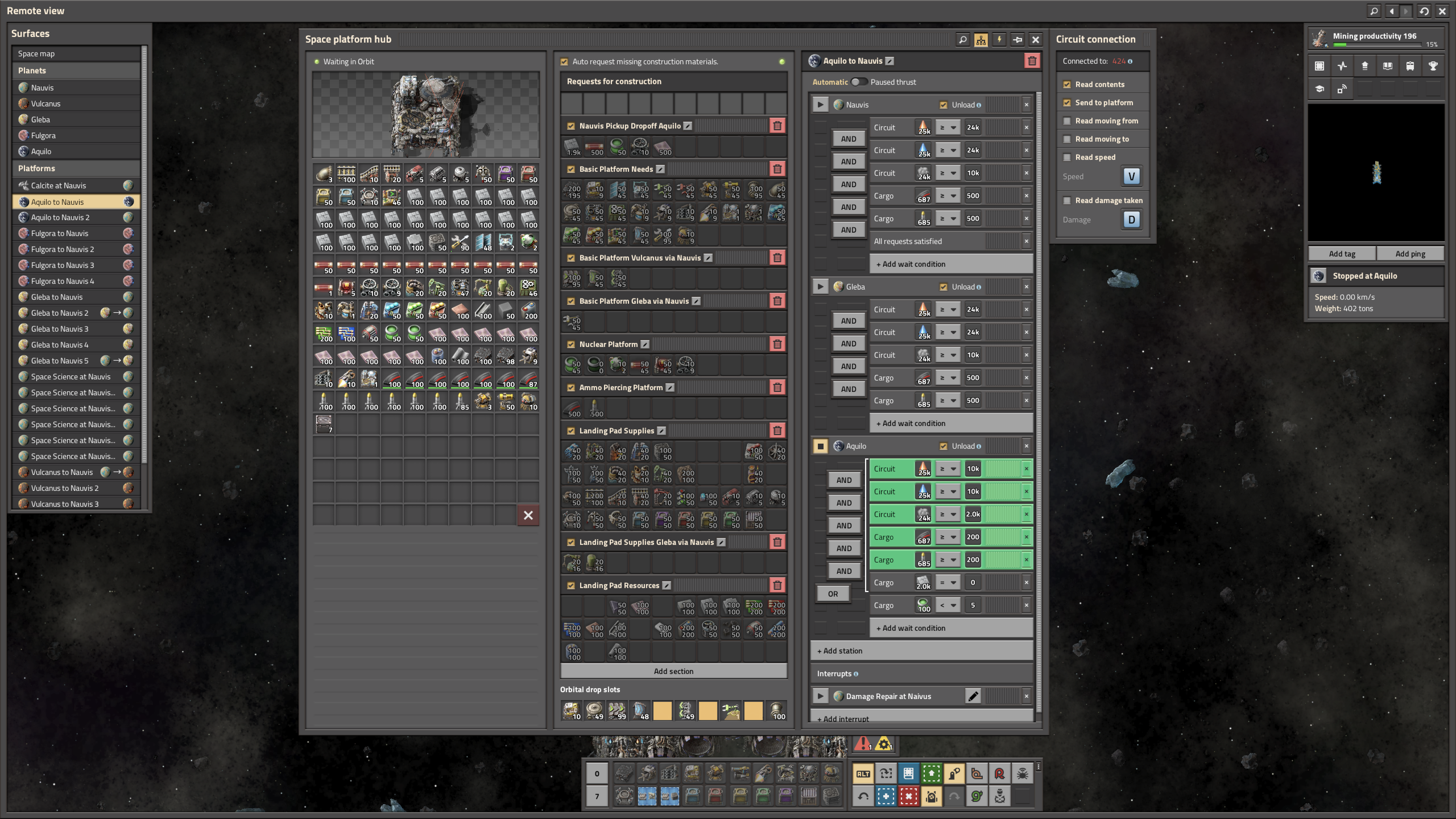The image size is (1456, 819).
Task: Rename the Aquilo to Nauvis platform with pencil icon
Action: 890,61
